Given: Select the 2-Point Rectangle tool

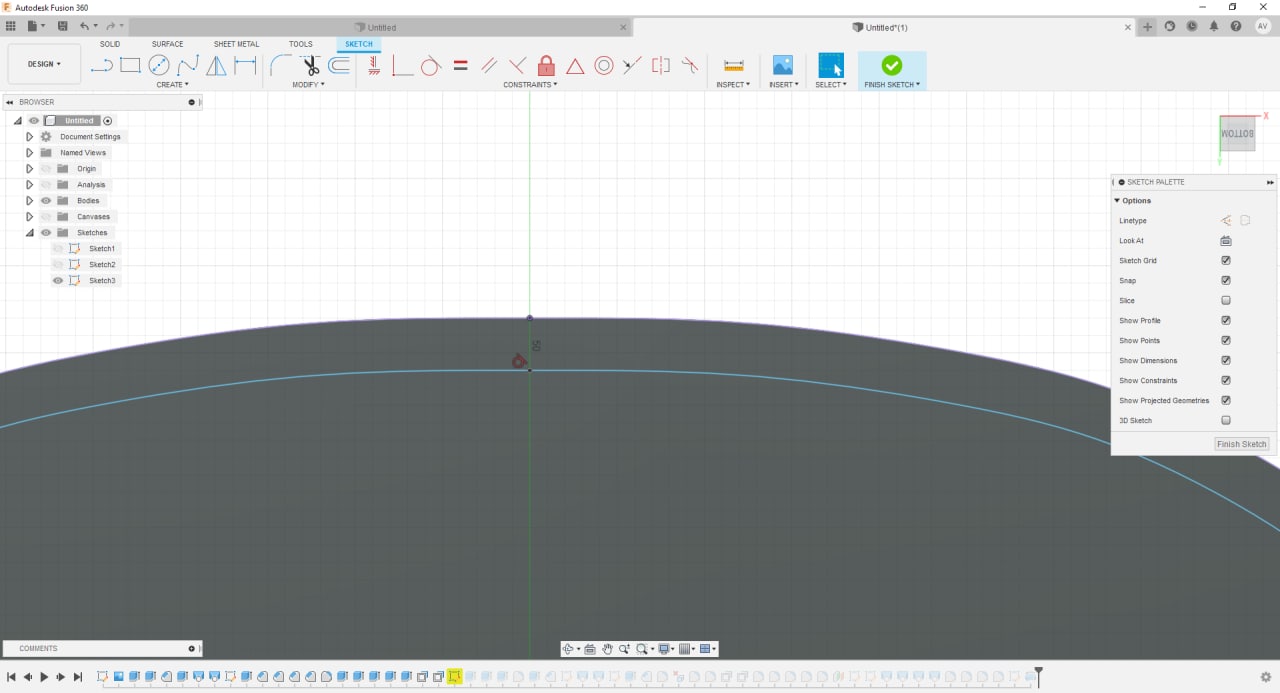Looking at the screenshot, I should 130,66.
